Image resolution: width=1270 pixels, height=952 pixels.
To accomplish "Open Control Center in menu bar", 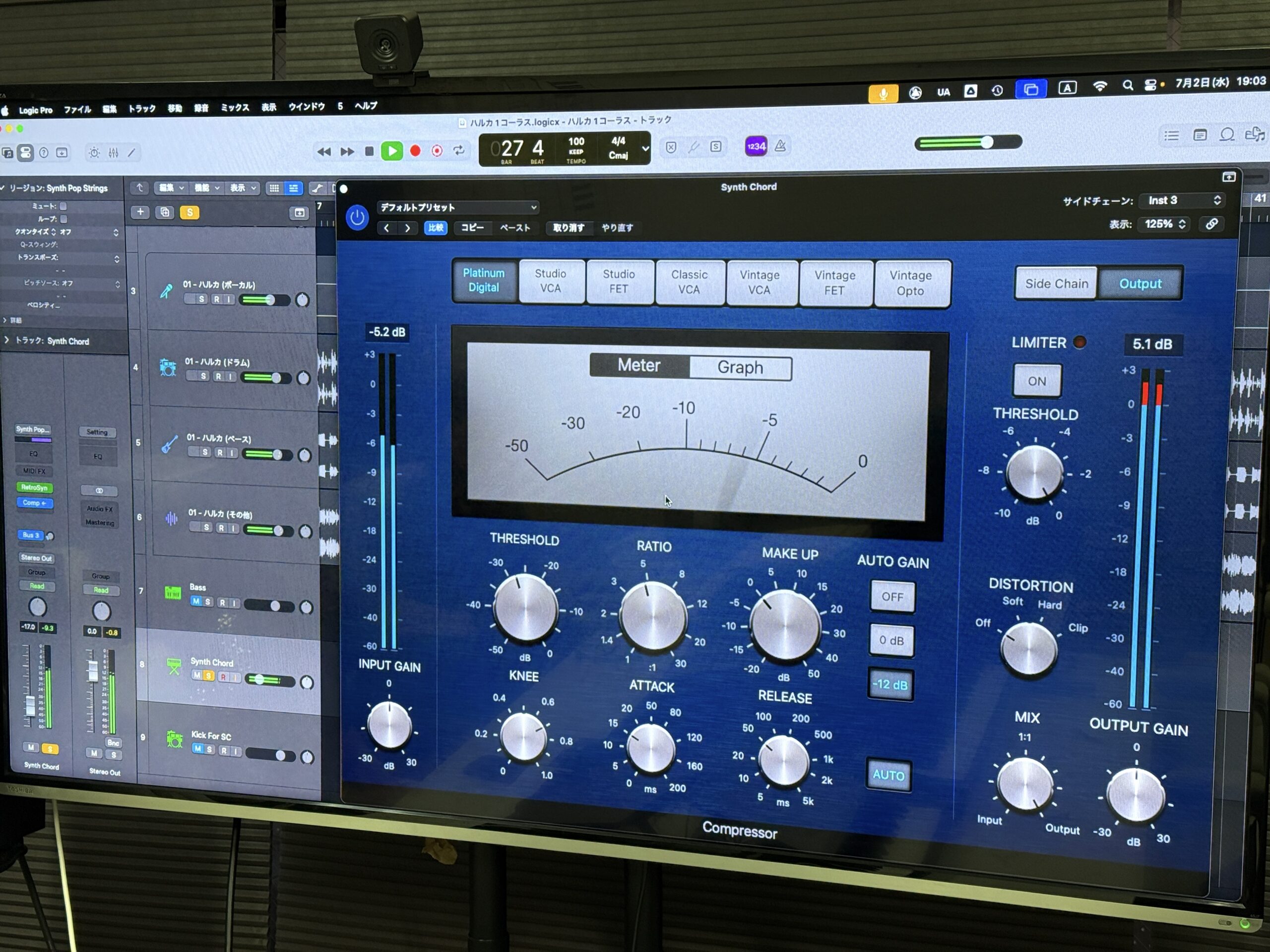I will coord(1150,85).
